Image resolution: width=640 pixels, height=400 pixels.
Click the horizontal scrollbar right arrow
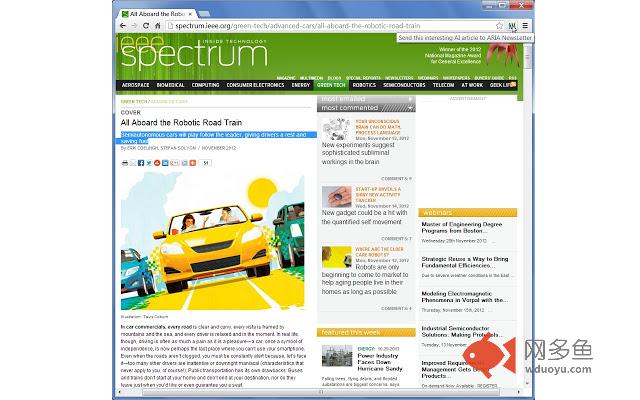pyautogui.click(x=519, y=392)
